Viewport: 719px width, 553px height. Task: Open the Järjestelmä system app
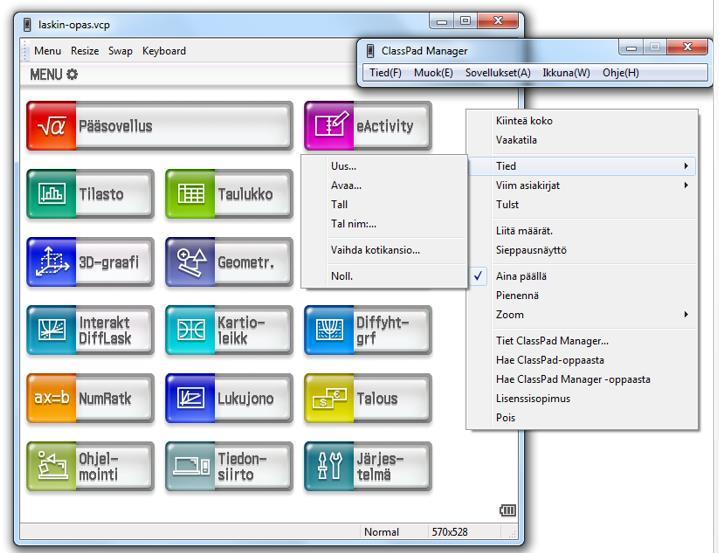(368, 466)
